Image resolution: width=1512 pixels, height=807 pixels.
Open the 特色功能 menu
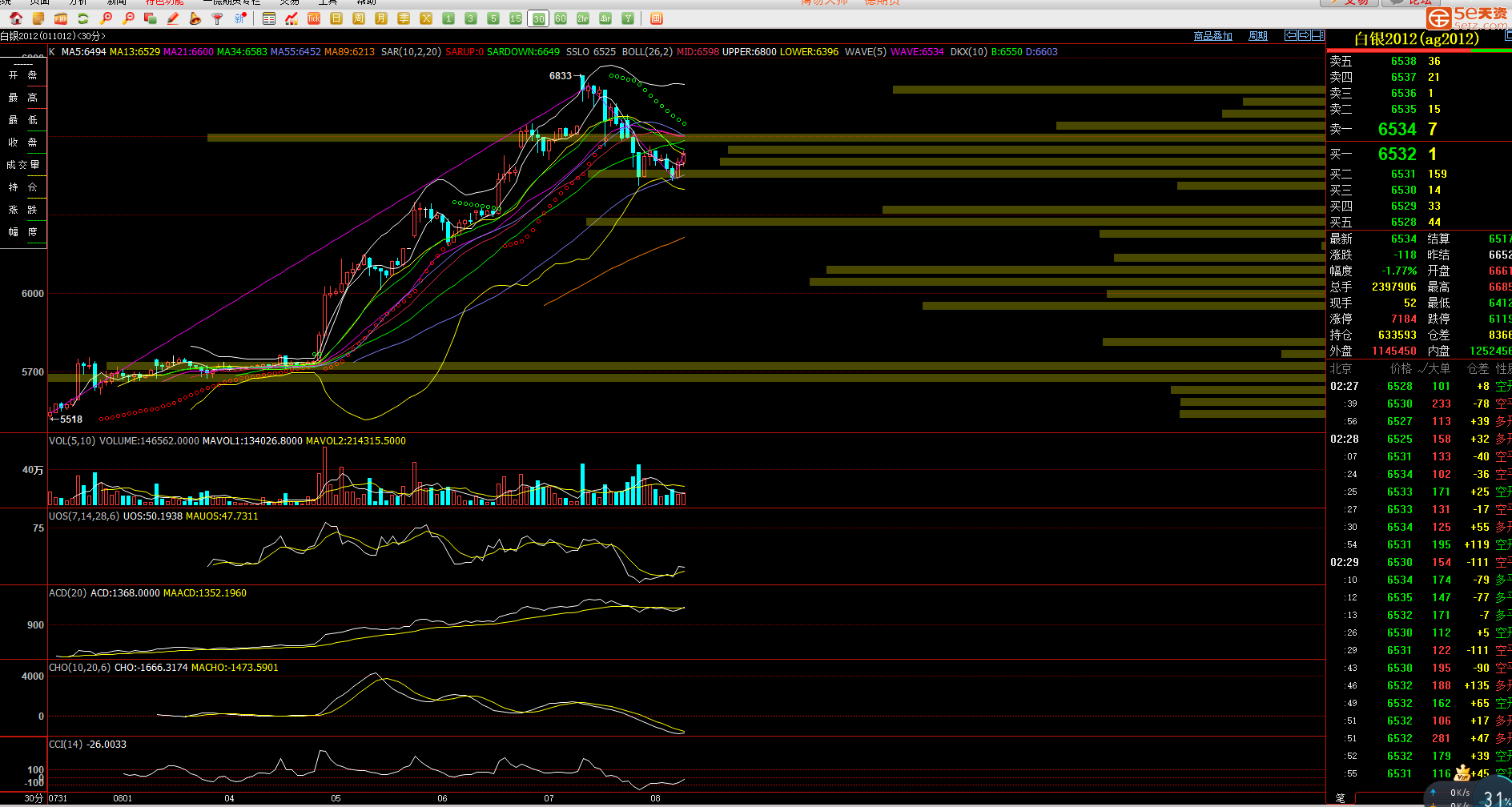[x=164, y=2]
